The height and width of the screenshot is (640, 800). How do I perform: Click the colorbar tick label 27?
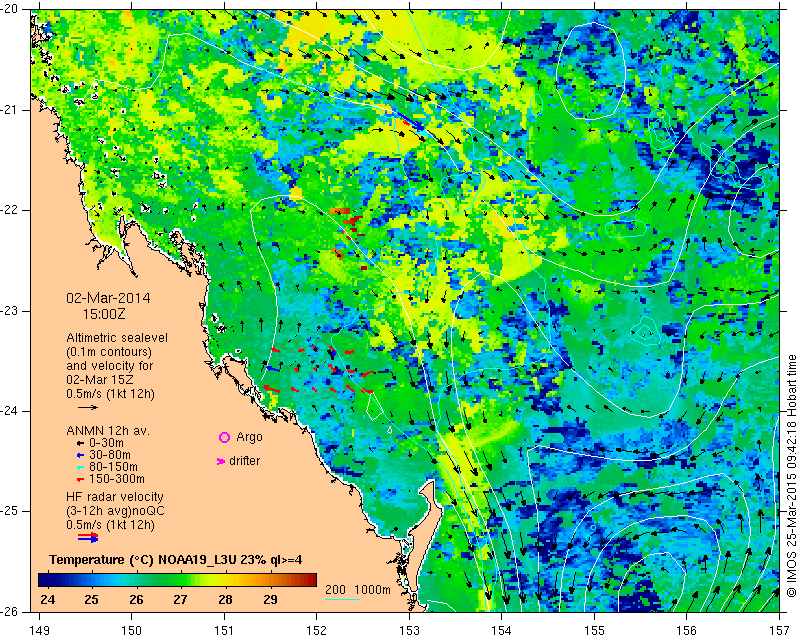pos(180,599)
